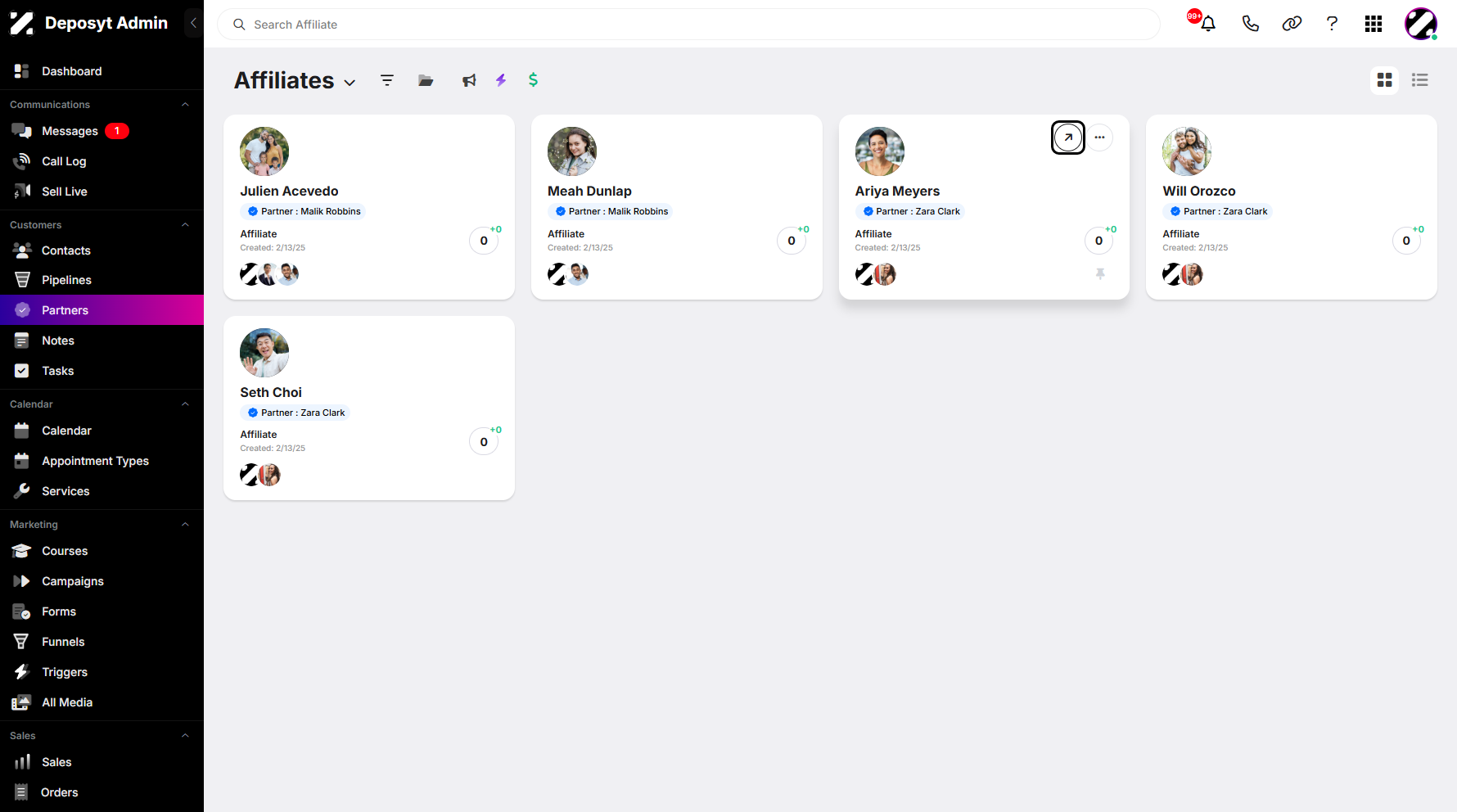Click the purple lightning bolt icon
The width and height of the screenshot is (1457, 812).
[501, 80]
